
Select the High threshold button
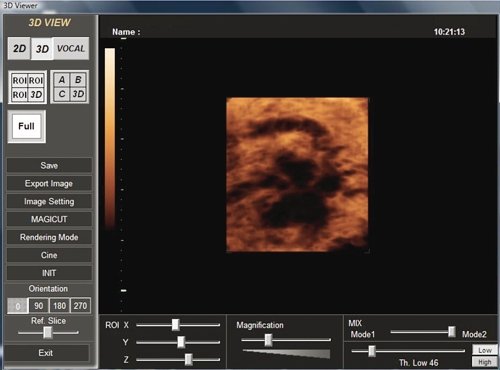coord(485,362)
